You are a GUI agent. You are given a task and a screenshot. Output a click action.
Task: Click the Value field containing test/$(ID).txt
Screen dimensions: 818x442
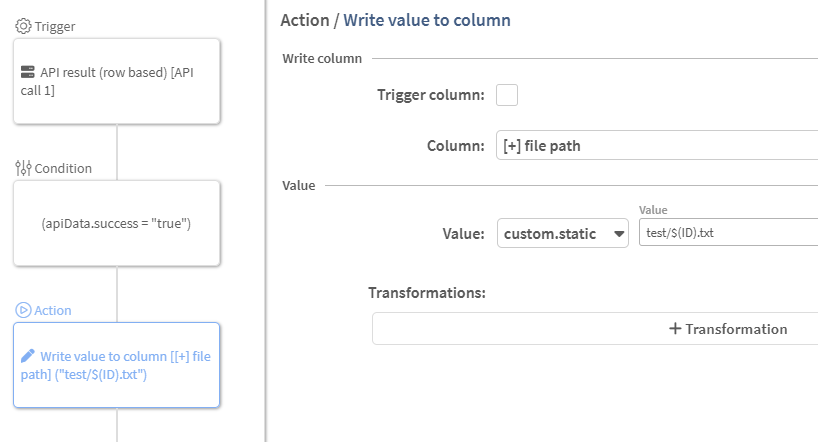click(728, 233)
